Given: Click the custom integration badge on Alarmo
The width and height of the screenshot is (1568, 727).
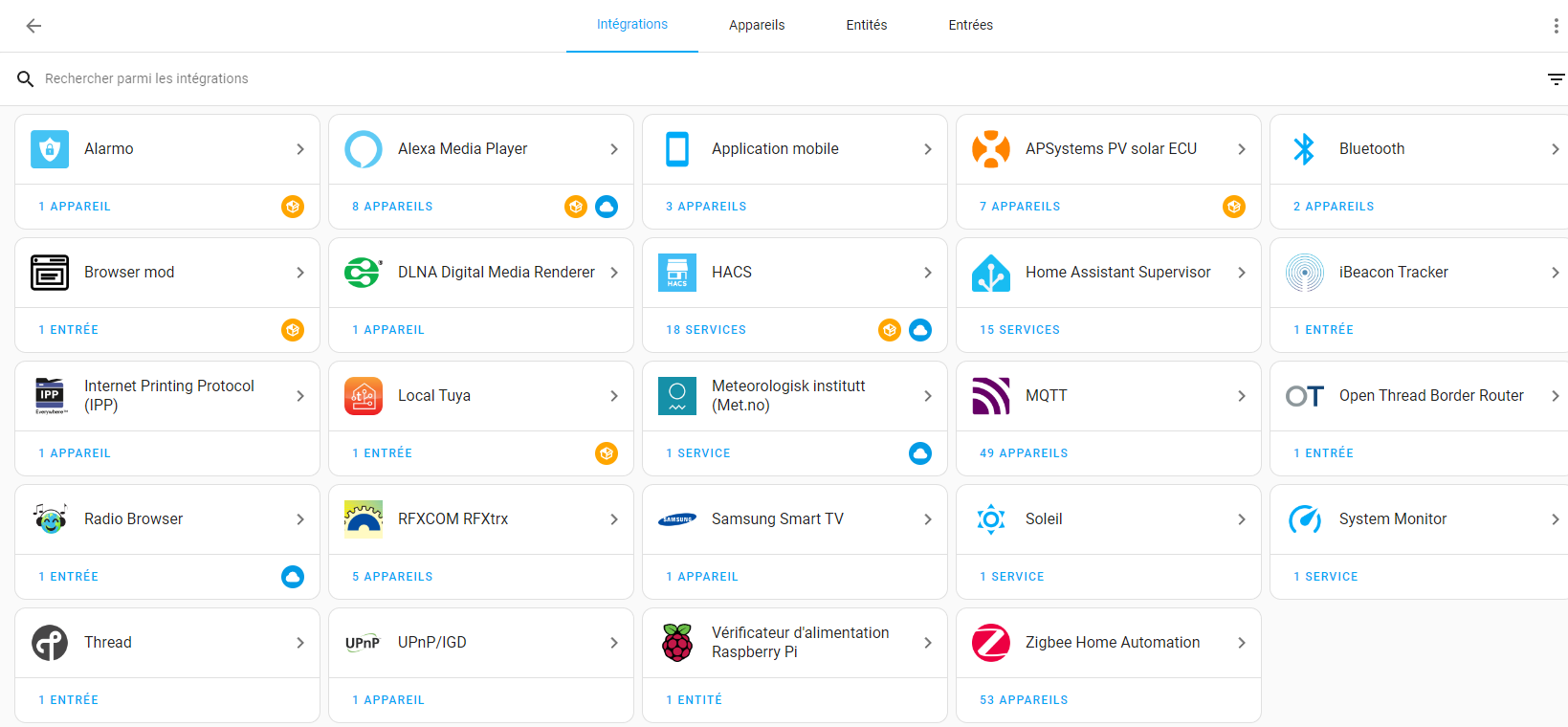Looking at the screenshot, I should coord(293,207).
